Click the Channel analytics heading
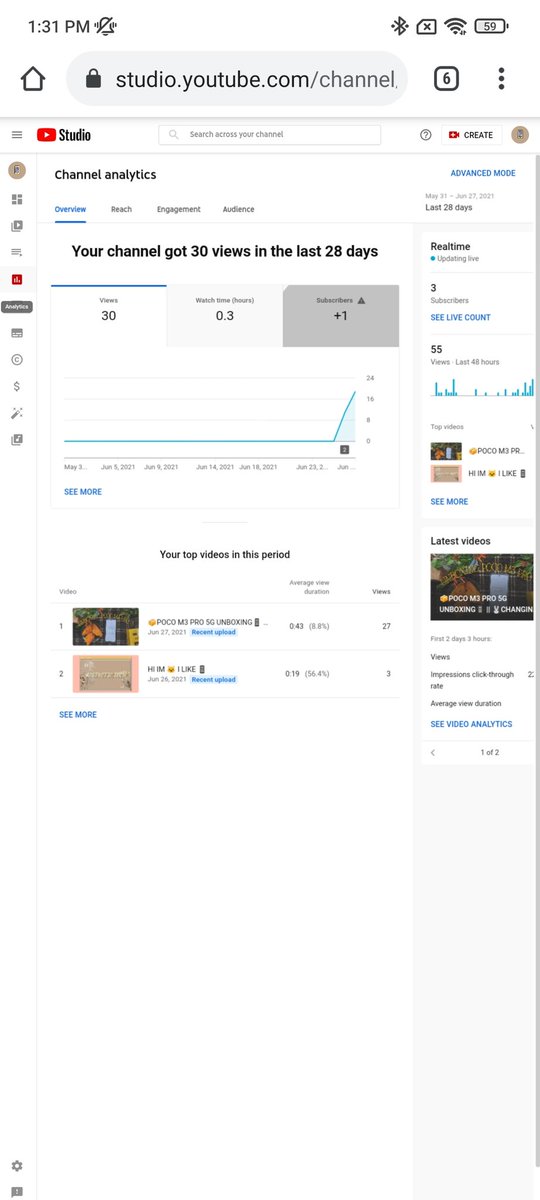This screenshot has height=1200, width=540. [x=105, y=175]
